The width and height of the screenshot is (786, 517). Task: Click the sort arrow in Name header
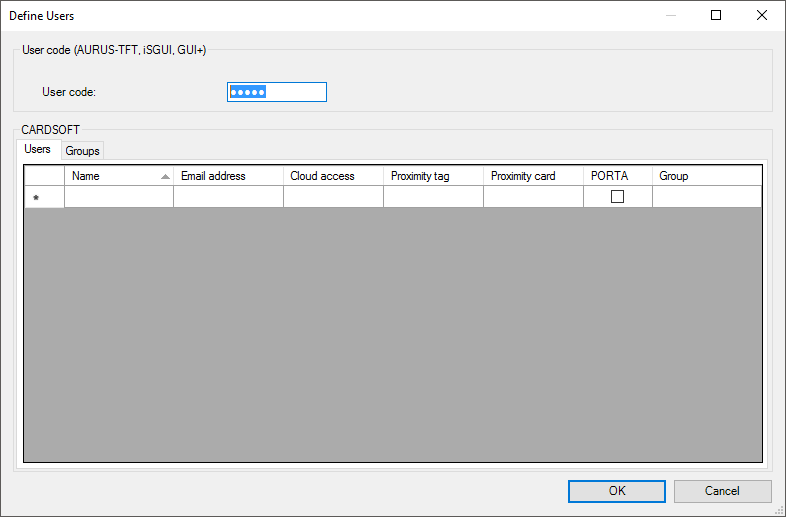pyautogui.click(x=165, y=176)
